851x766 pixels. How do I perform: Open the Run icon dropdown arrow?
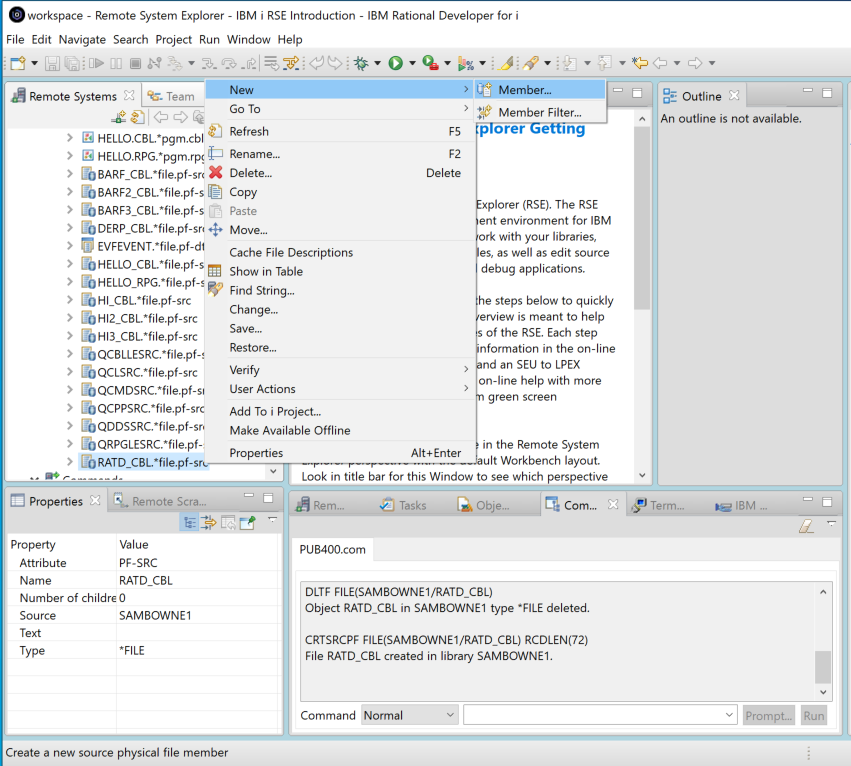(x=412, y=64)
